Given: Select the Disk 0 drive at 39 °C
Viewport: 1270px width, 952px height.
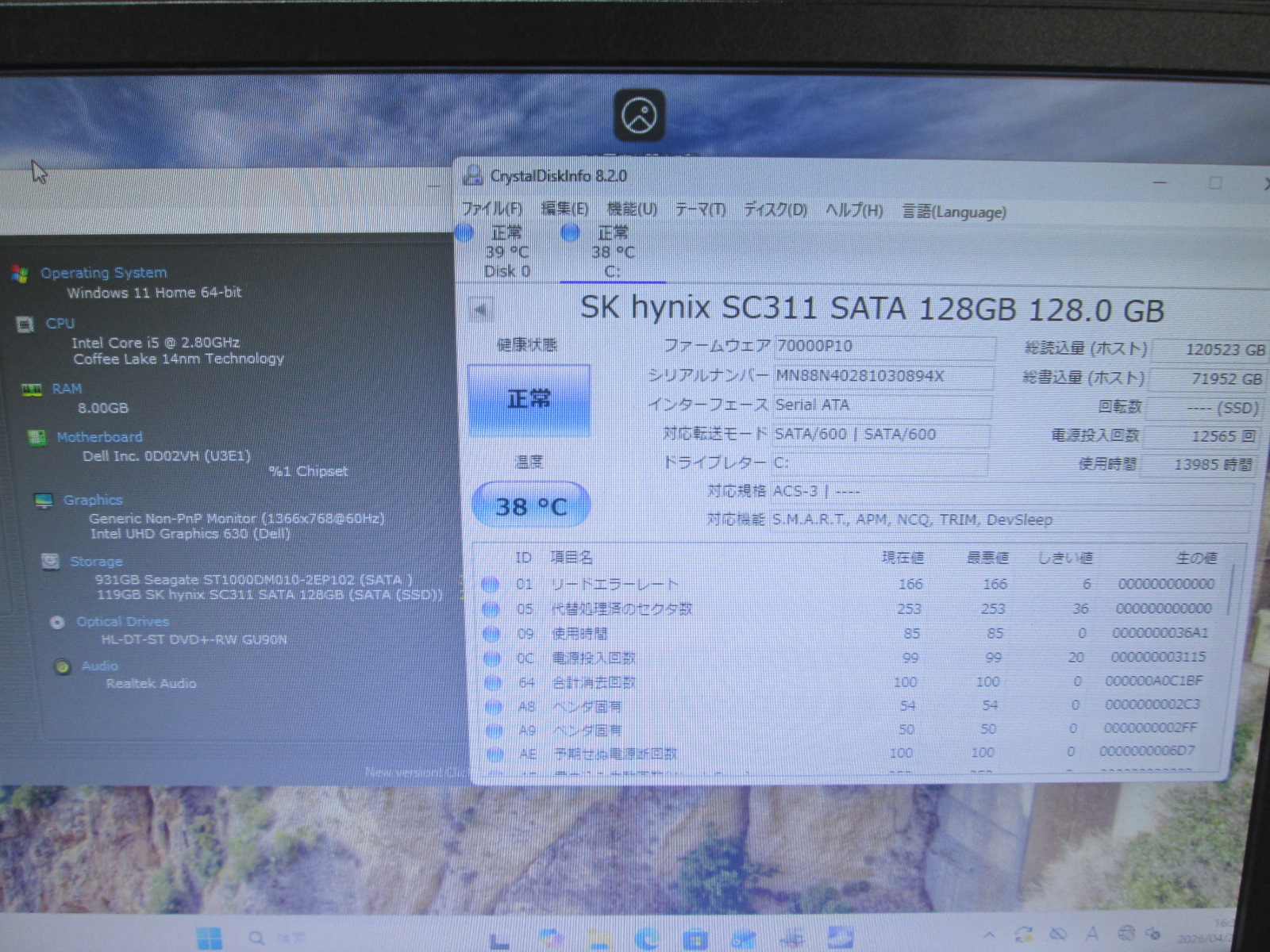Looking at the screenshot, I should (506, 252).
